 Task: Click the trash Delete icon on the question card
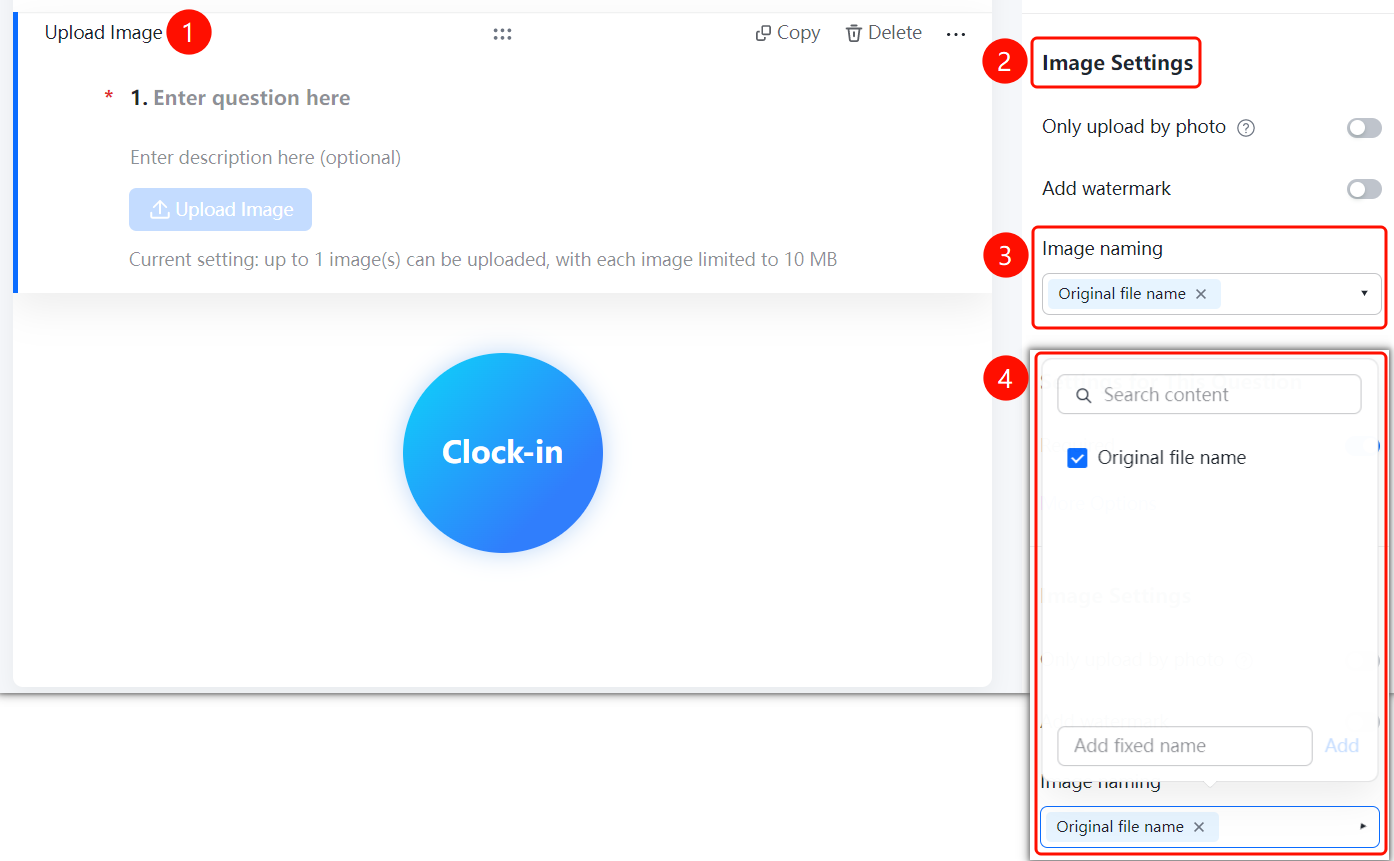pos(854,33)
